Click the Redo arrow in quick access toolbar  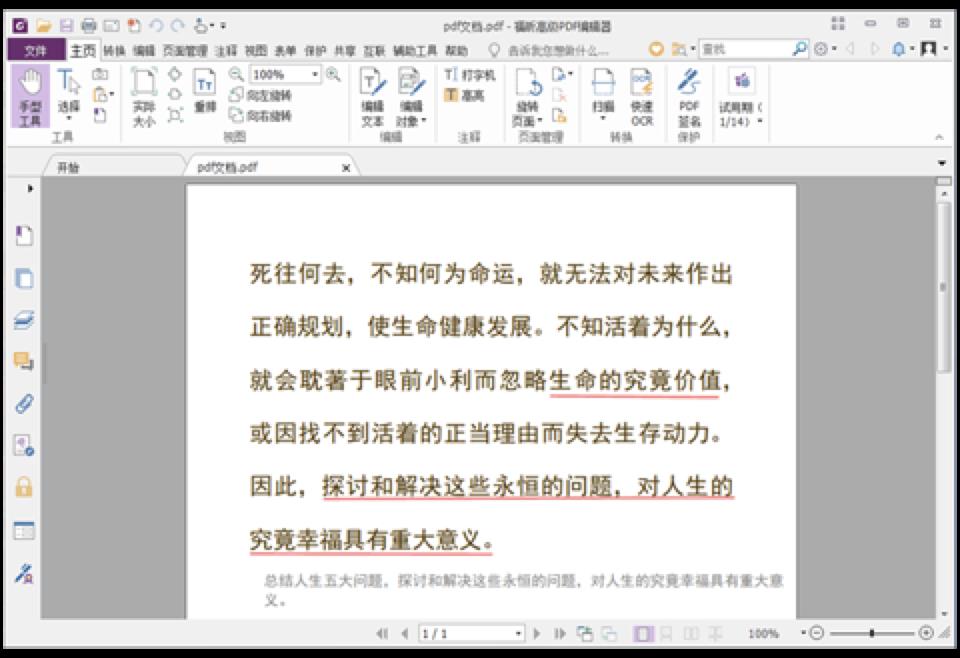tap(178, 26)
